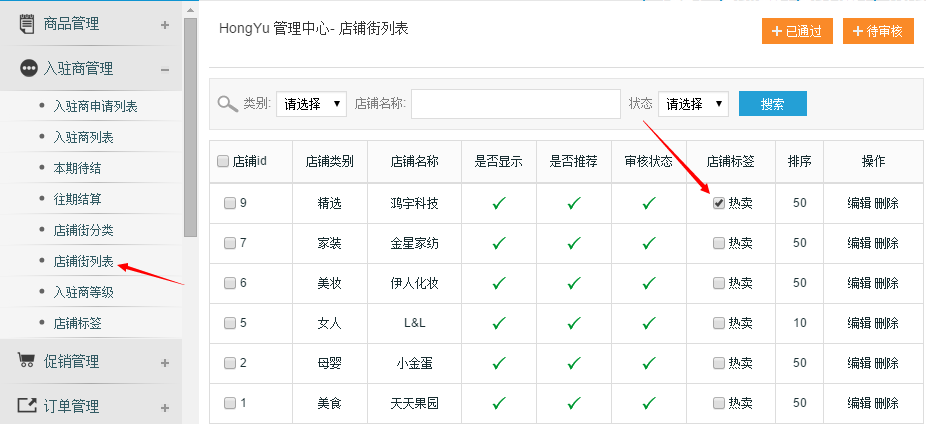Click sort value 50 for 鸿宇科技
The image size is (926, 424).
click(x=800, y=203)
